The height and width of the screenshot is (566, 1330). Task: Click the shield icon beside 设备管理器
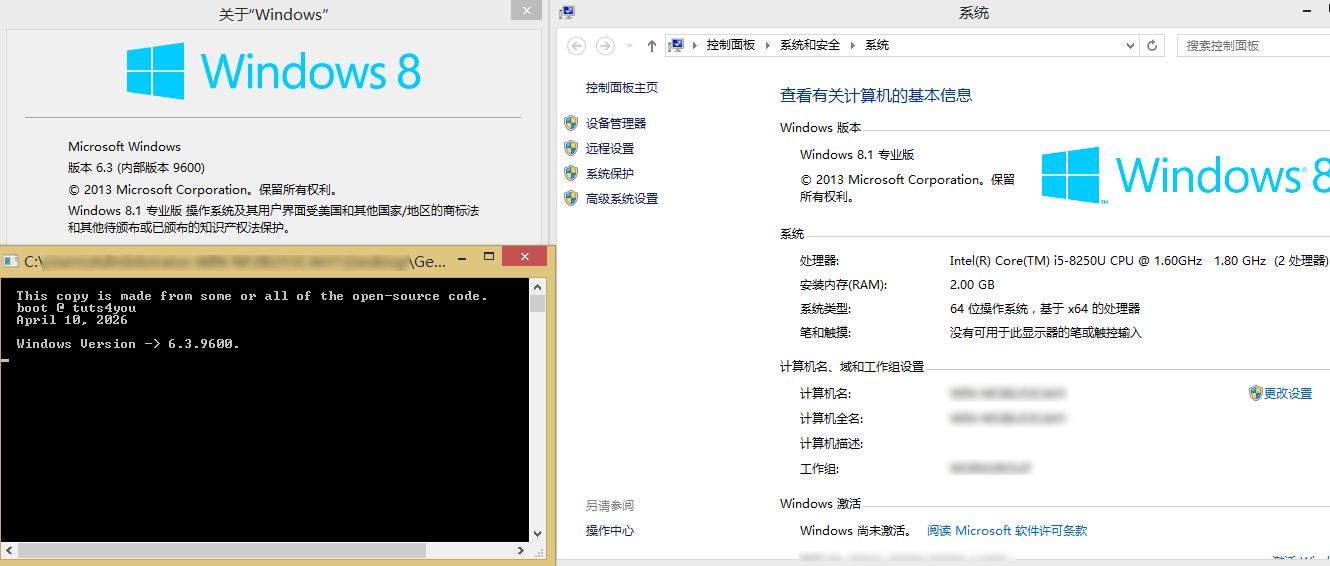coord(571,123)
